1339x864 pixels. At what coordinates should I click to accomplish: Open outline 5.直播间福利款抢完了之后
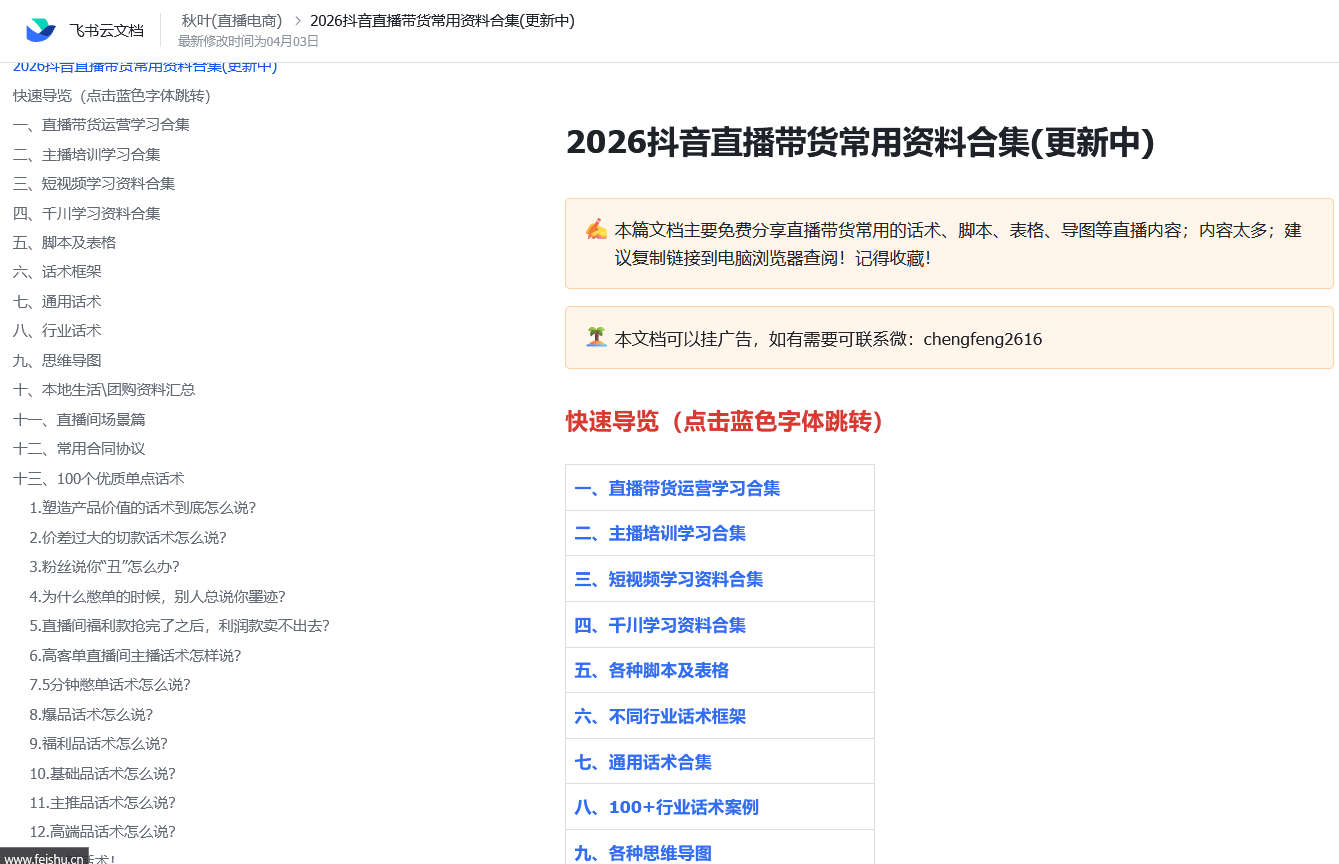click(x=179, y=626)
